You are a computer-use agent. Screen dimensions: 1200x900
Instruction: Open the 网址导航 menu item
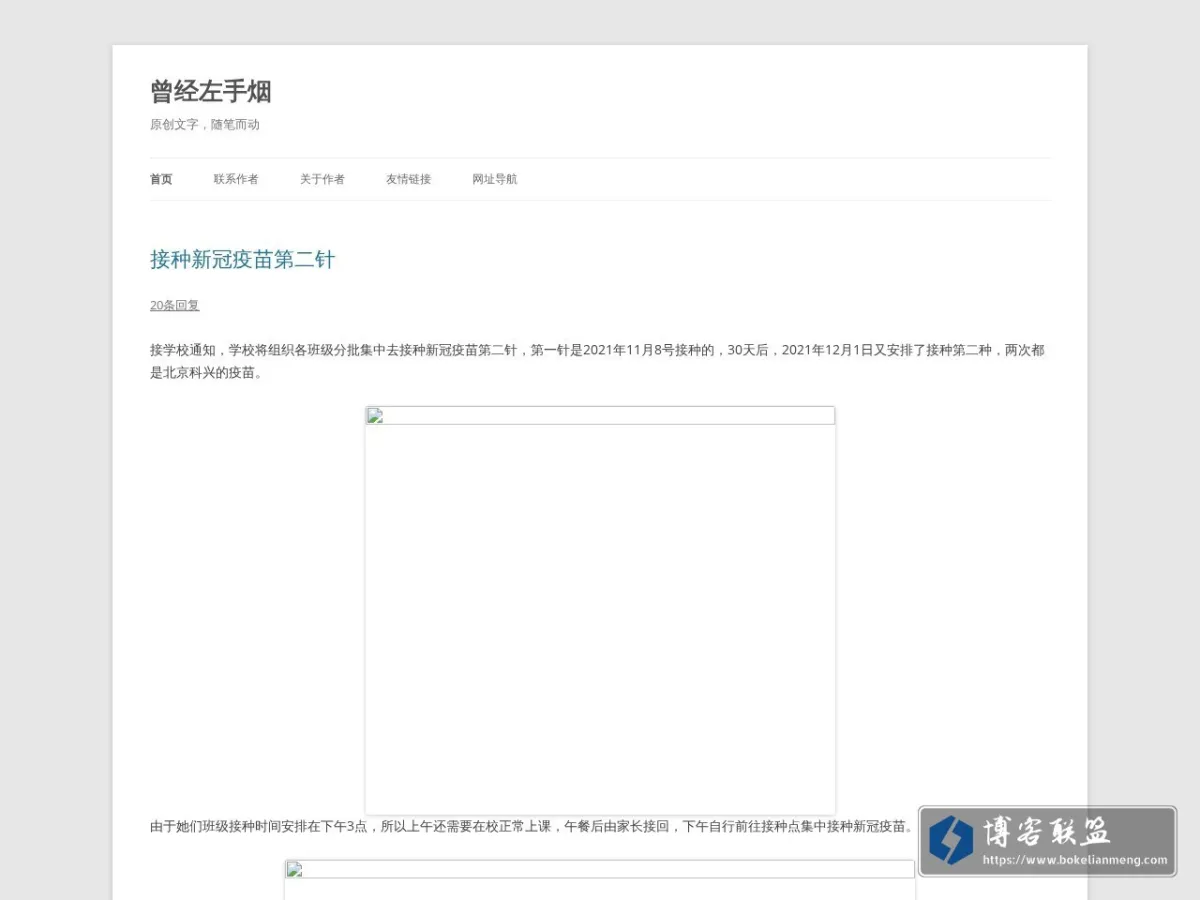pyautogui.click(x=495, y=179)
